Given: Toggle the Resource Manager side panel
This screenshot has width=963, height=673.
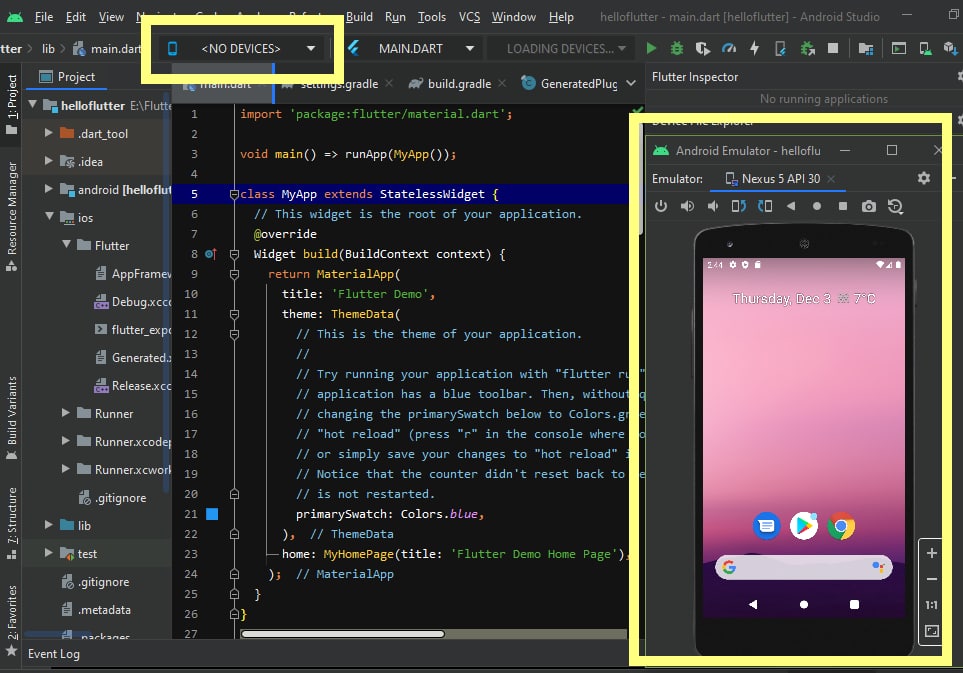Looking at the screenshot, I should (x=11, y=216).
